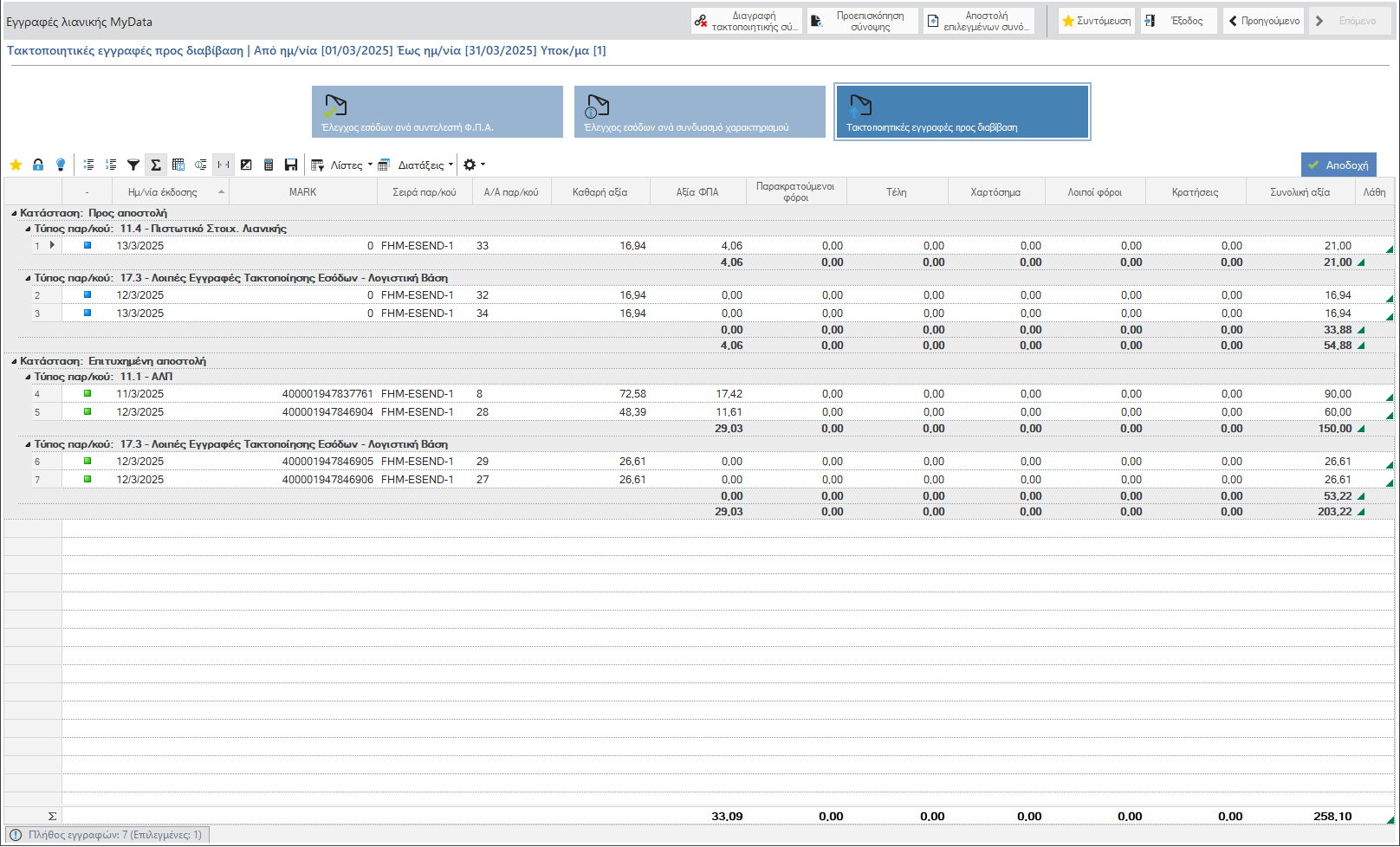The image size is (1400, 847).
Task: Toggle the column auto-width button
Action: click(x=224, y=165)
